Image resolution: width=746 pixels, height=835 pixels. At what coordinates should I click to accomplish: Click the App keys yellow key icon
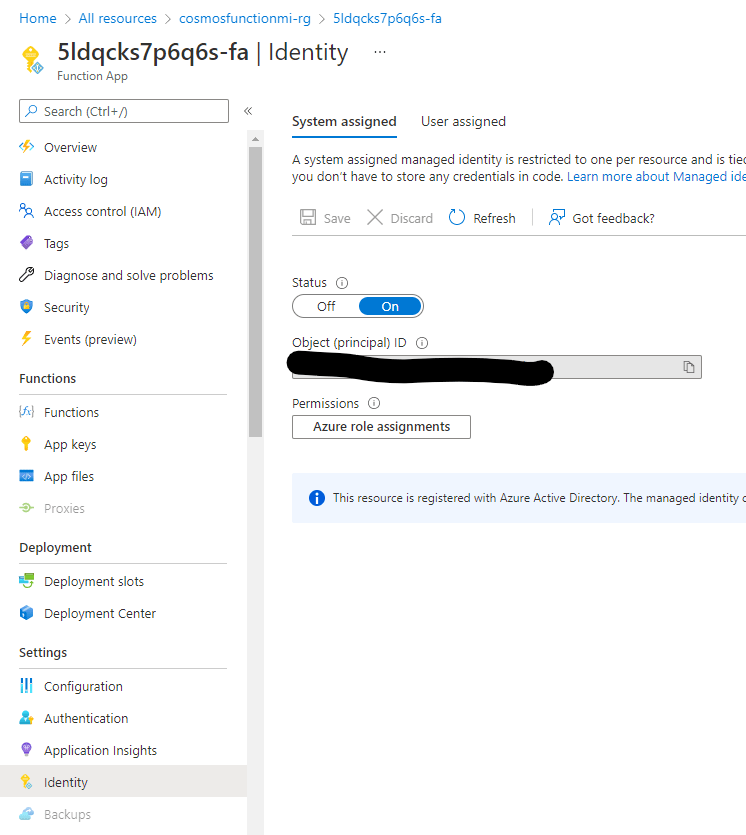pos(26,444)
